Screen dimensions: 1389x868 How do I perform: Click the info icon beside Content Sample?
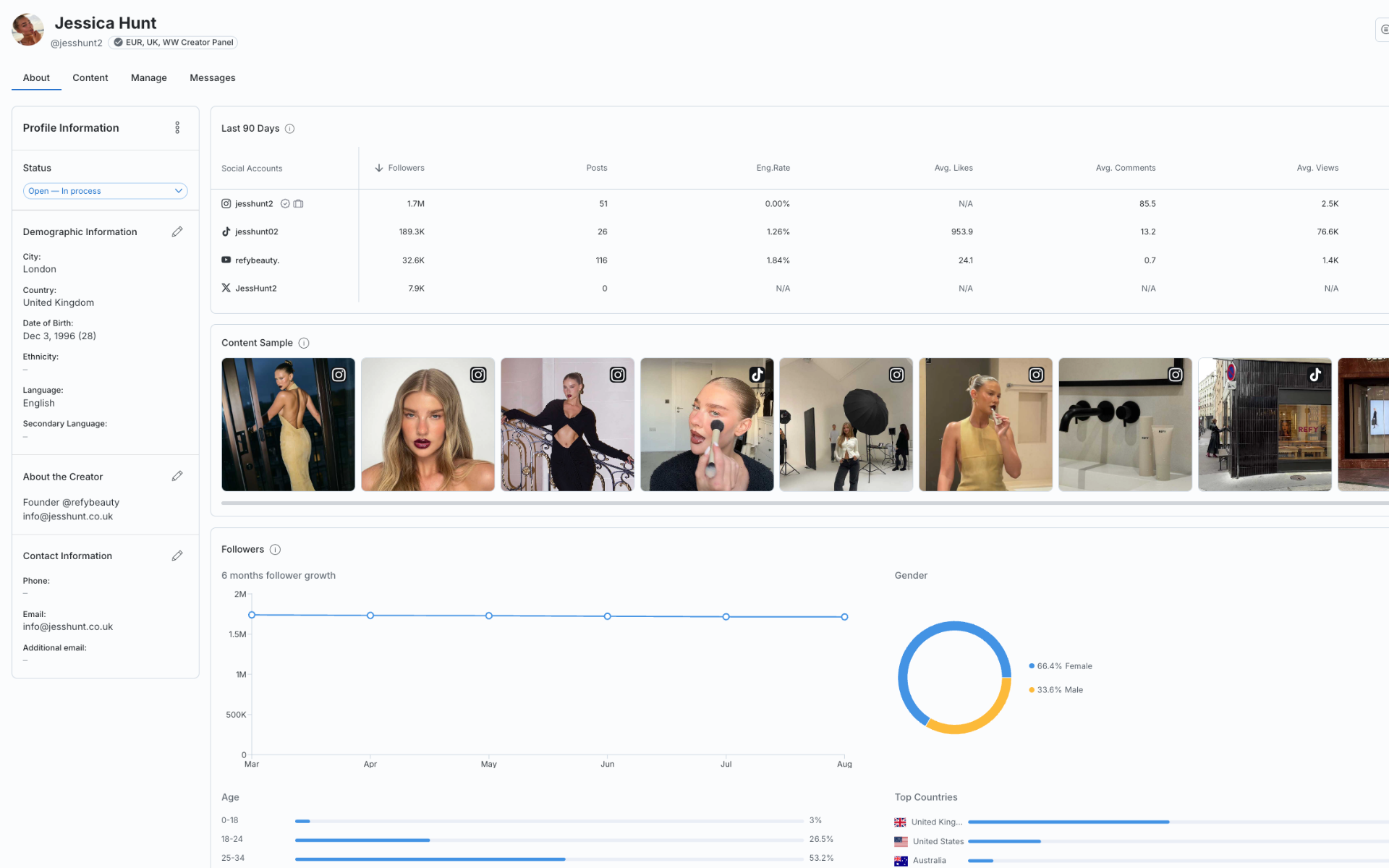click(304, 343)
